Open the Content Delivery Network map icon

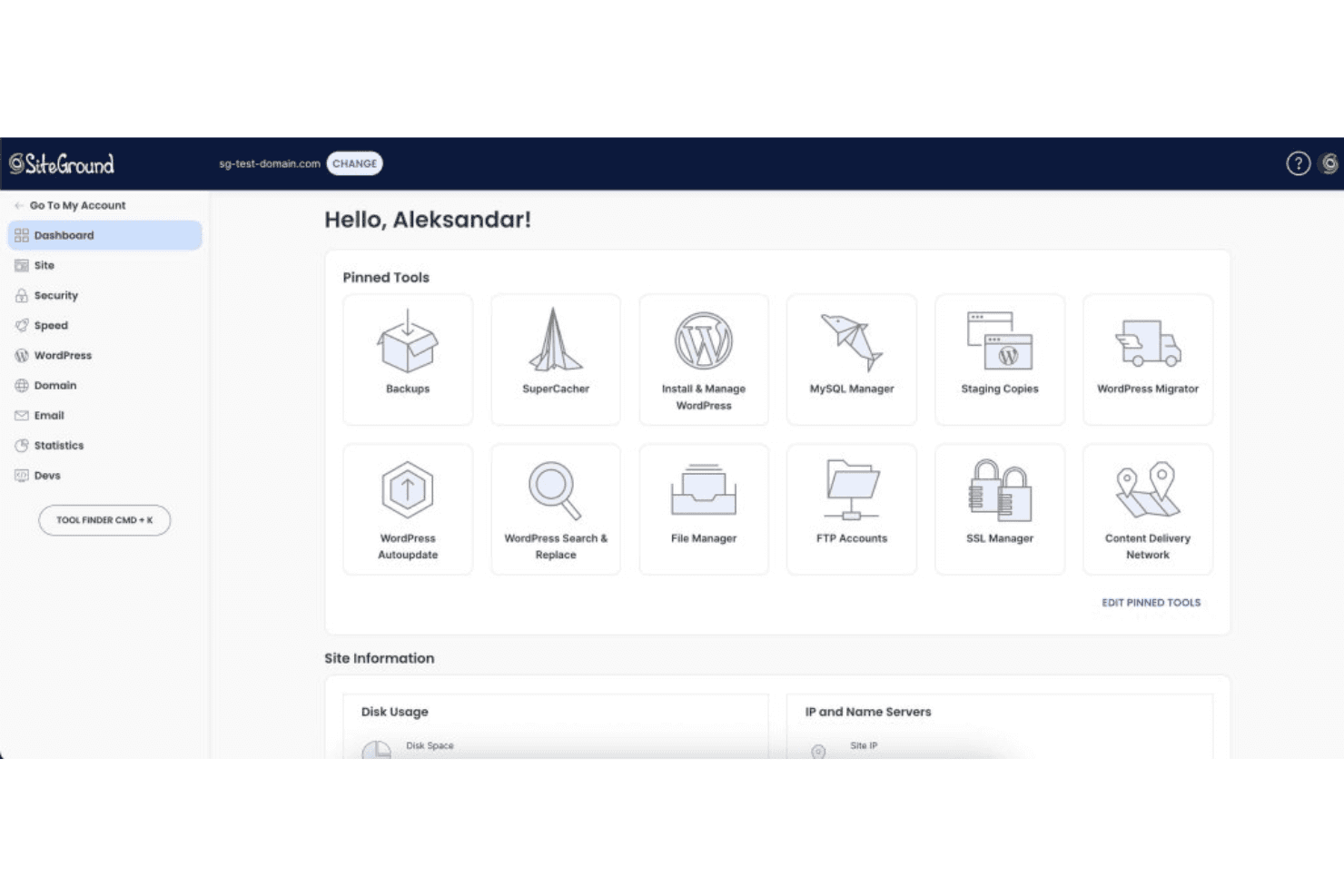(x=1148, y=490)
